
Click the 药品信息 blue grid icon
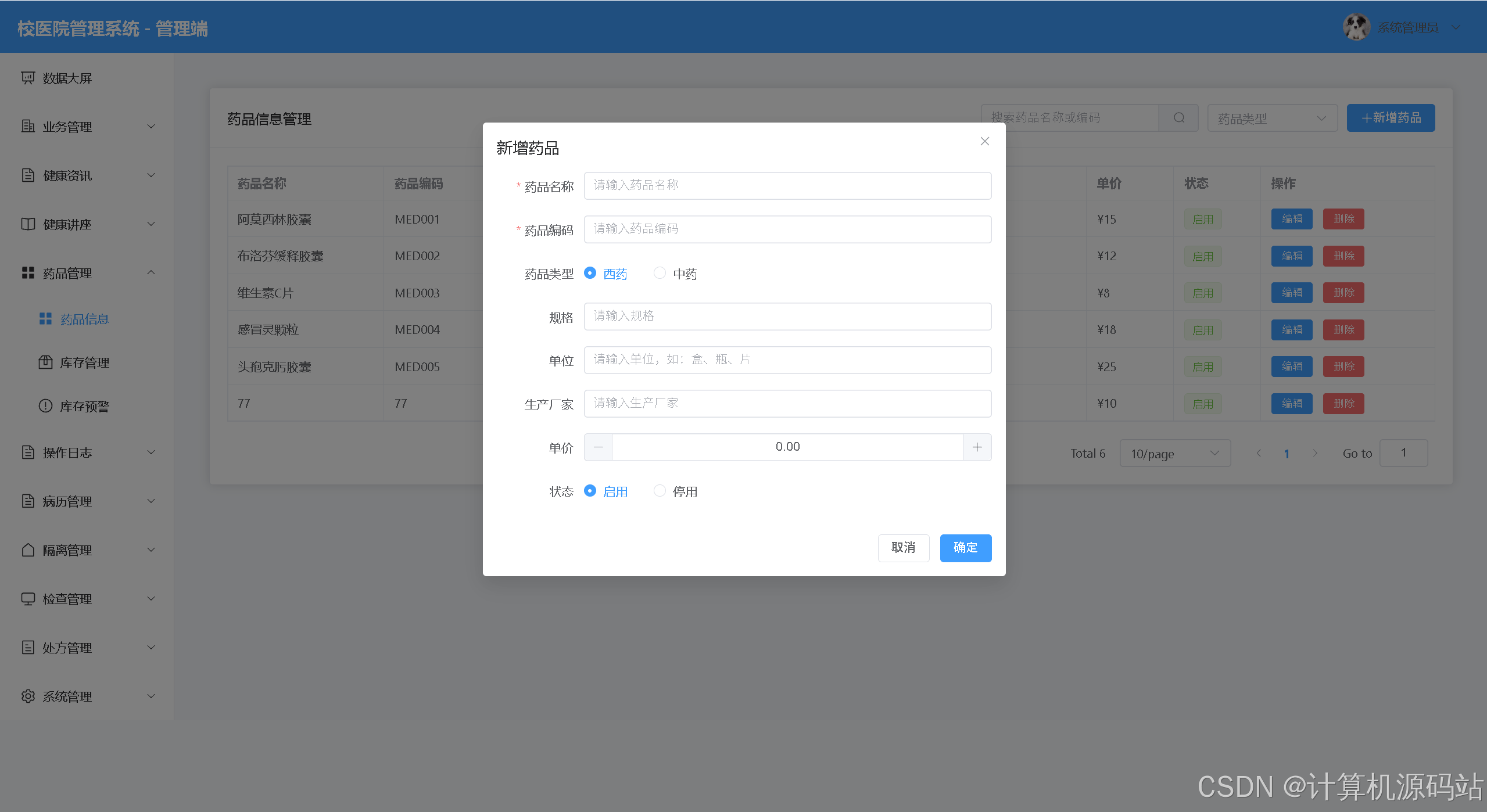45,318
